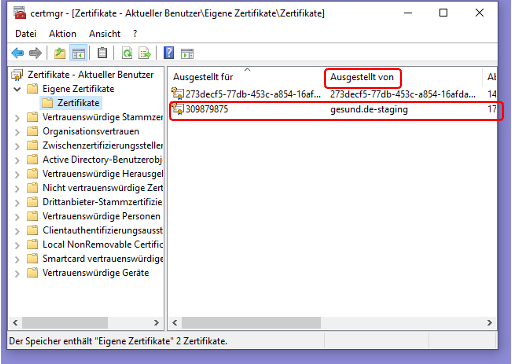Select certificate 273decf5-77db-453c-a854-16af...
The height and width of the screenshot is (364, 512).
[x=253, y=94]
